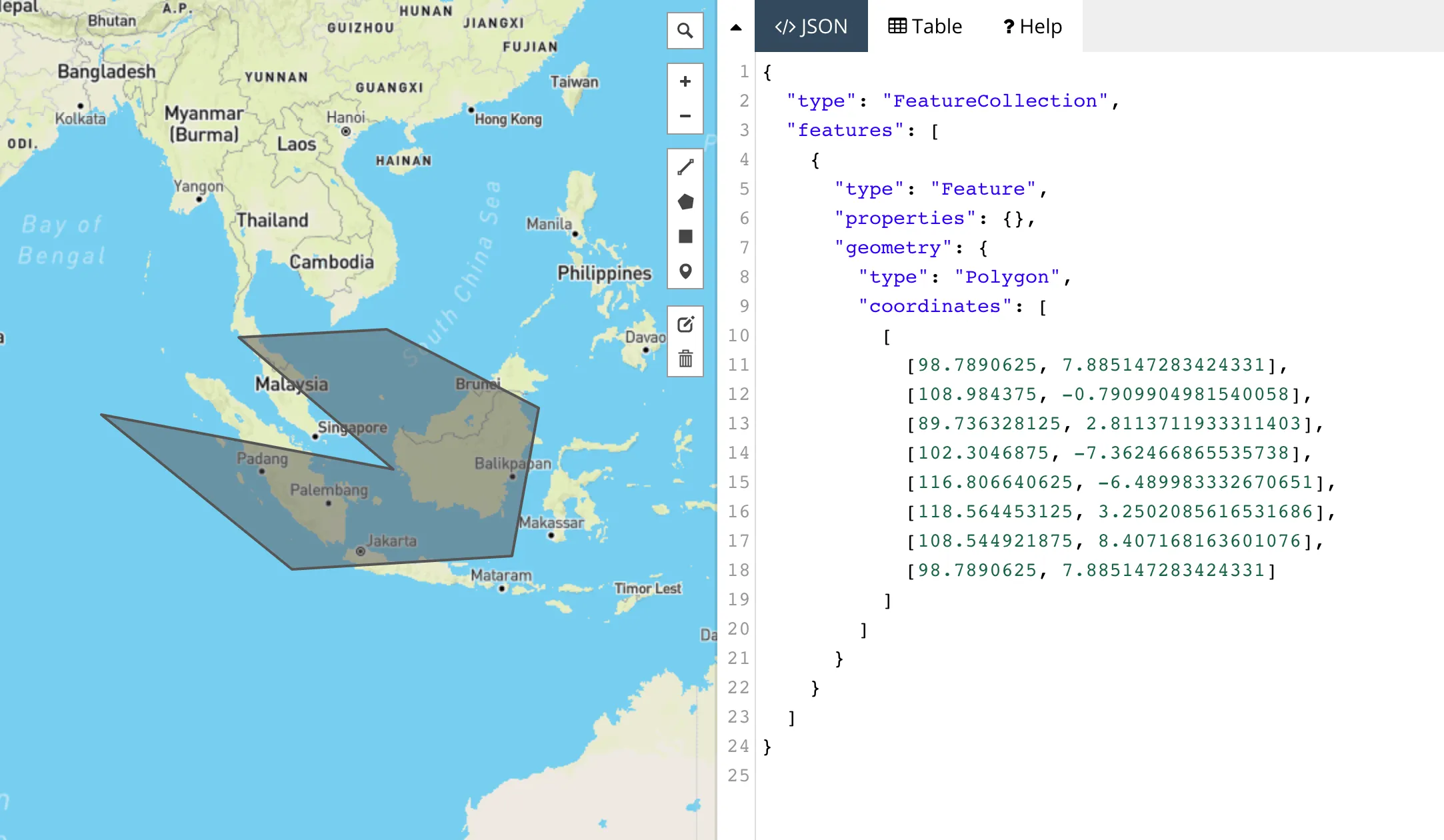
Task: Click the delete layers trash icon
Action: (x=685, y=359)
